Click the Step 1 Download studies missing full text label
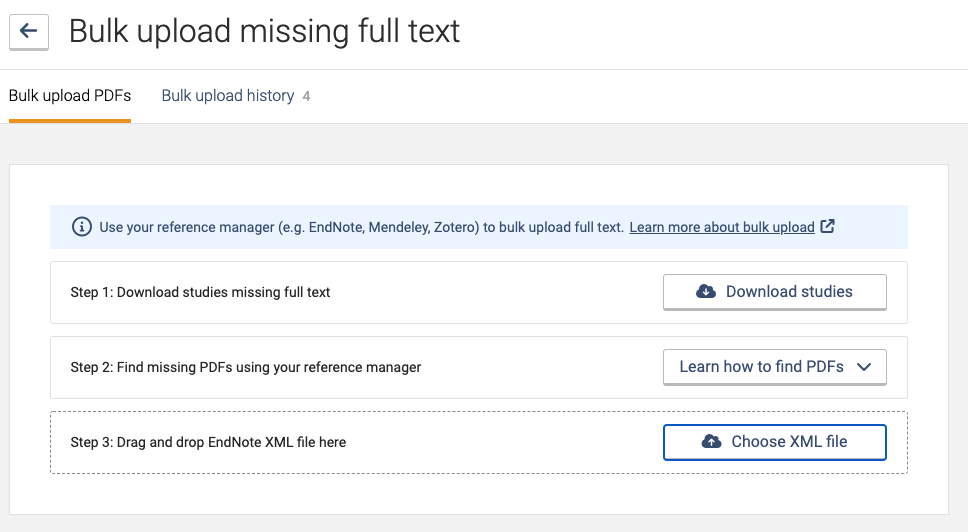 (200, 293)
